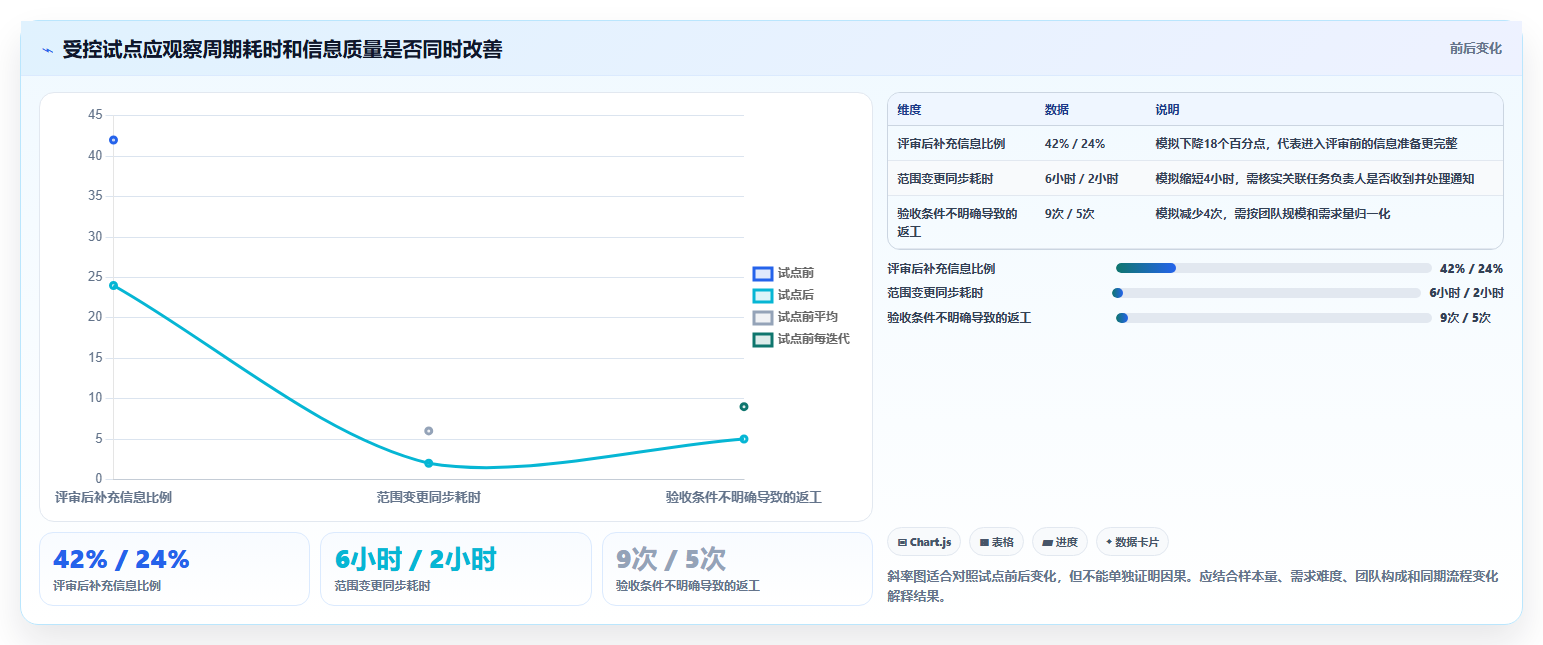Open the 6小时 / 2小时 data card
Screen dimensions: 1543x645
point(456,569)
